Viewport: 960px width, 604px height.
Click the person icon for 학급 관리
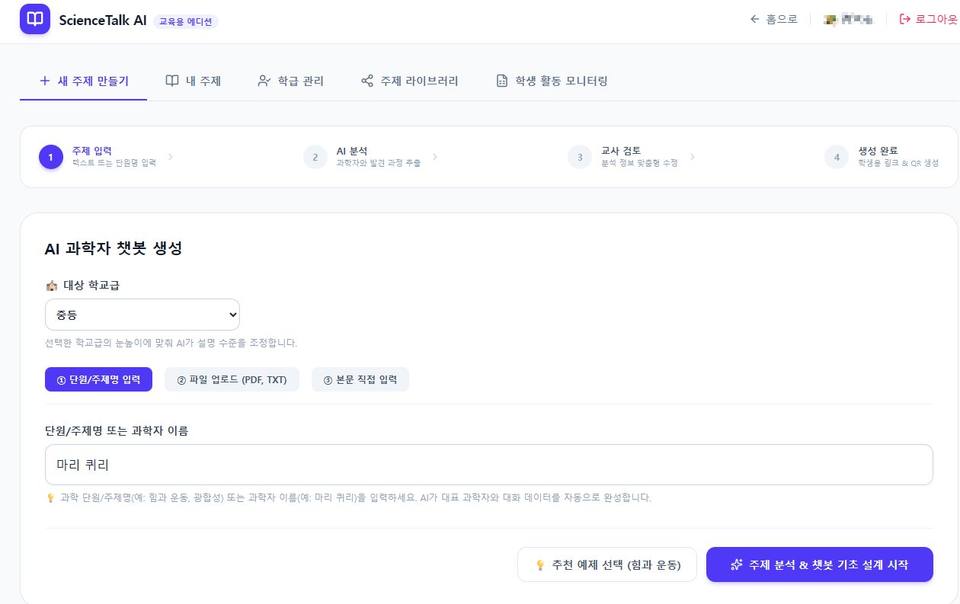pyautogui.click(x=264, y=81)
